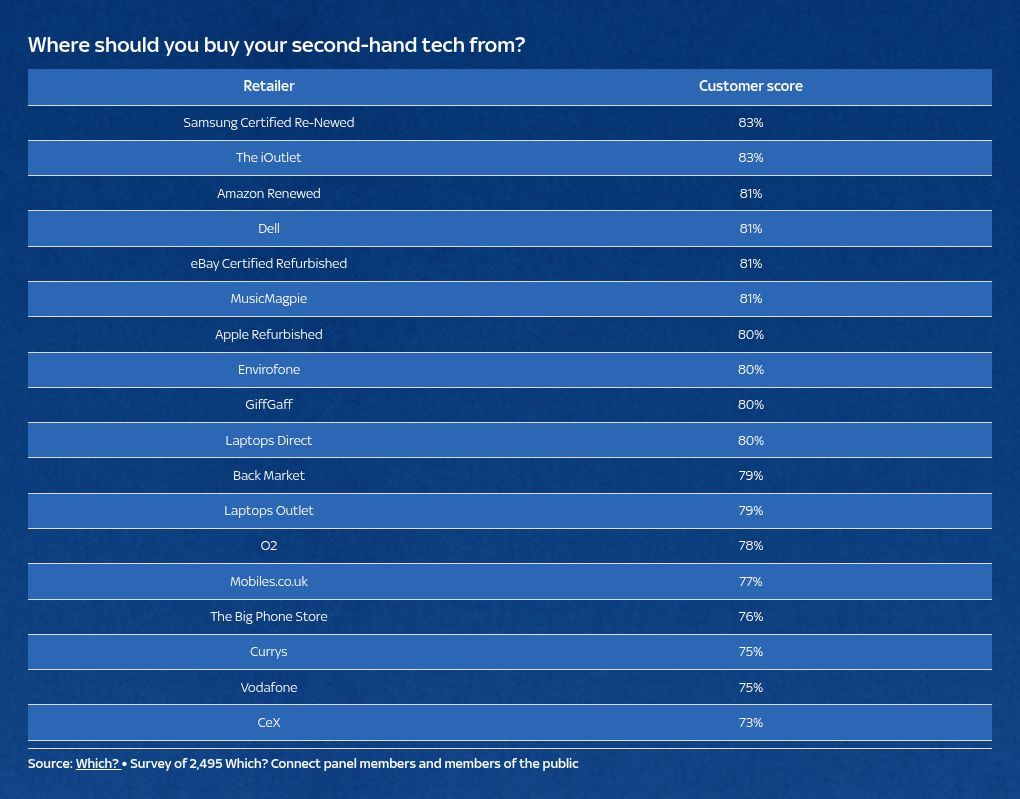Select the Envirofone retailer name
This screenshot has width=1020, height=799.
(x=269, y=369)
